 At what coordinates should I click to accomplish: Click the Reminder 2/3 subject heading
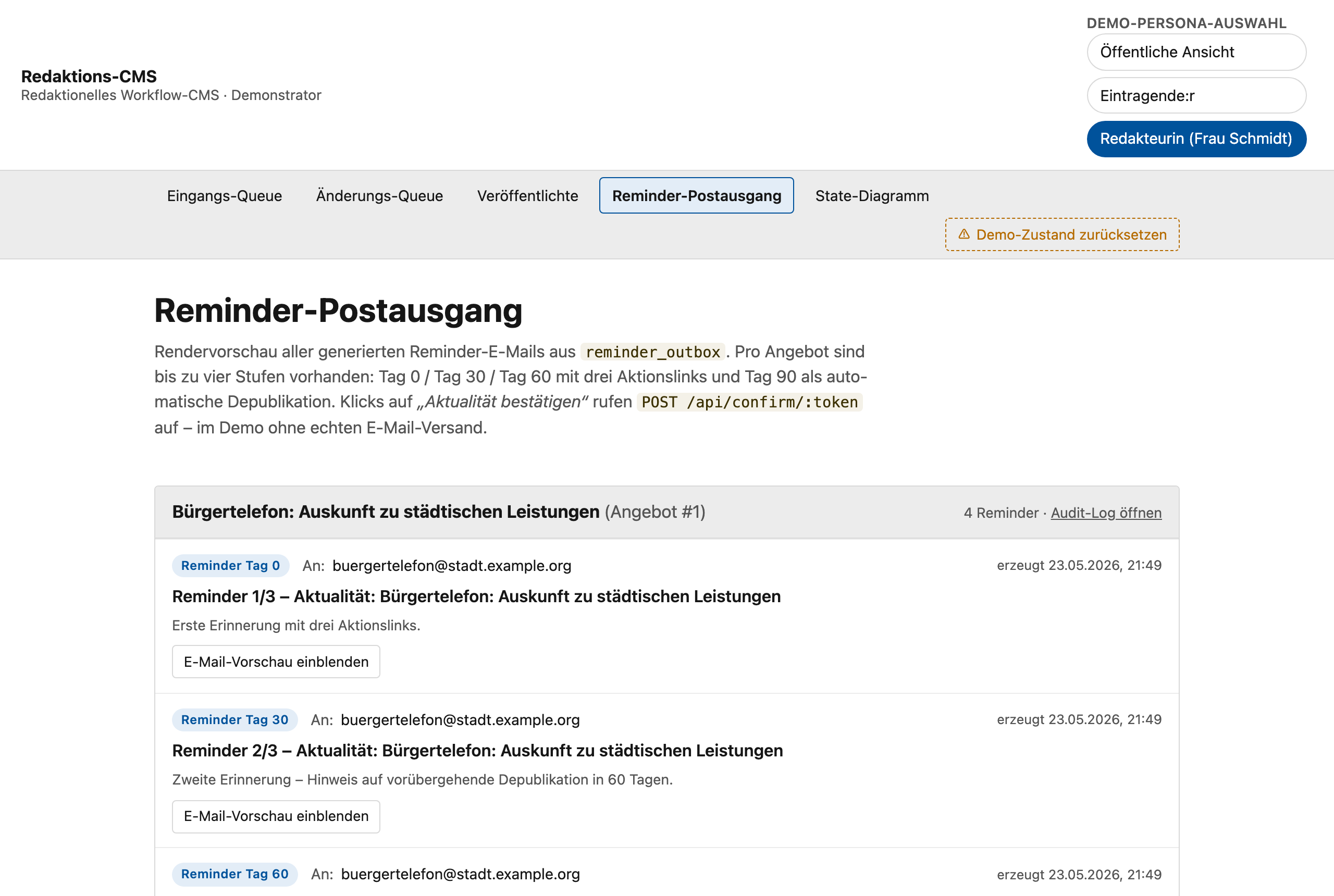click(x=478, y=750)
